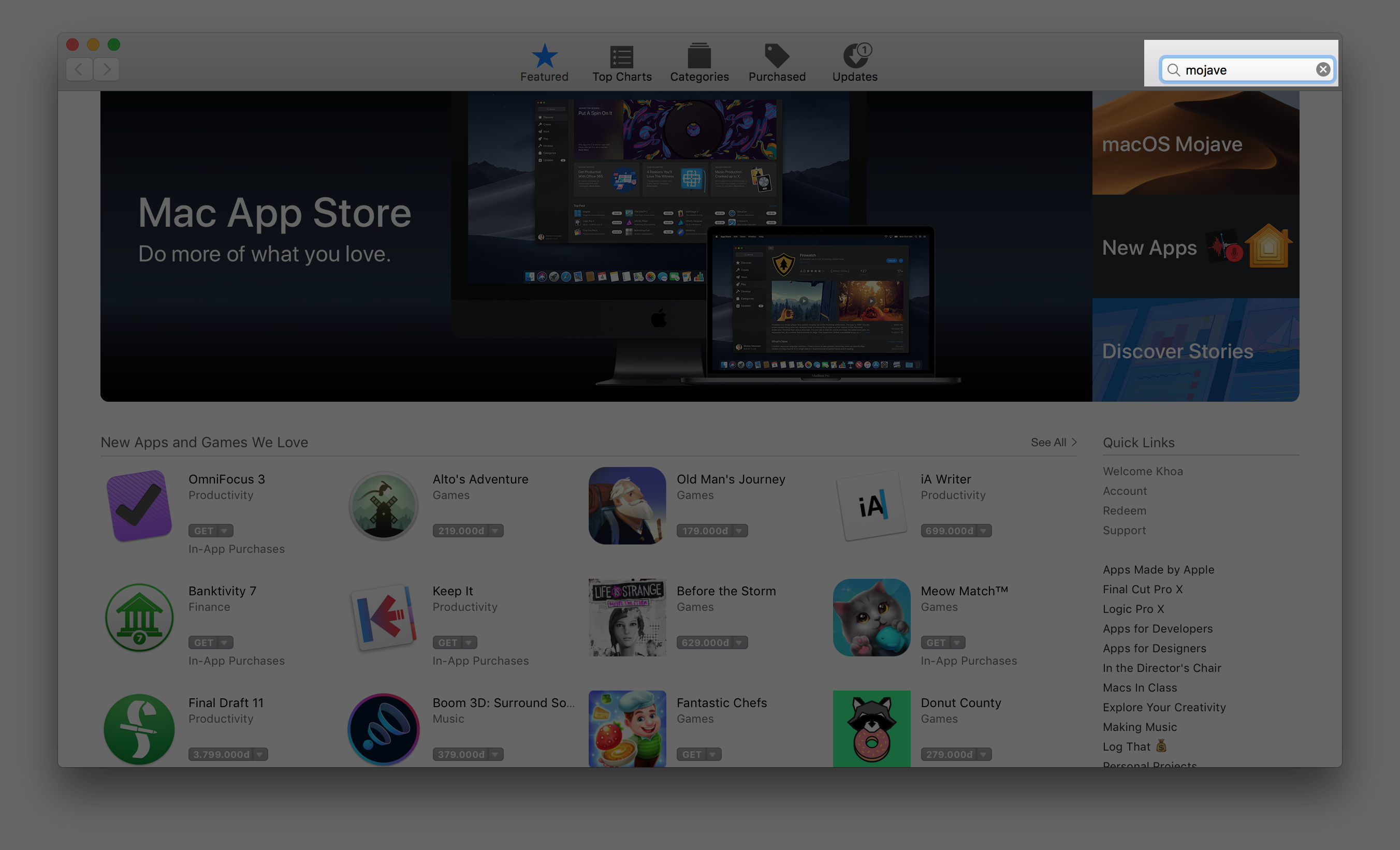Open the Meow Match app icon
1400x850 pixels.
(871, 618)
